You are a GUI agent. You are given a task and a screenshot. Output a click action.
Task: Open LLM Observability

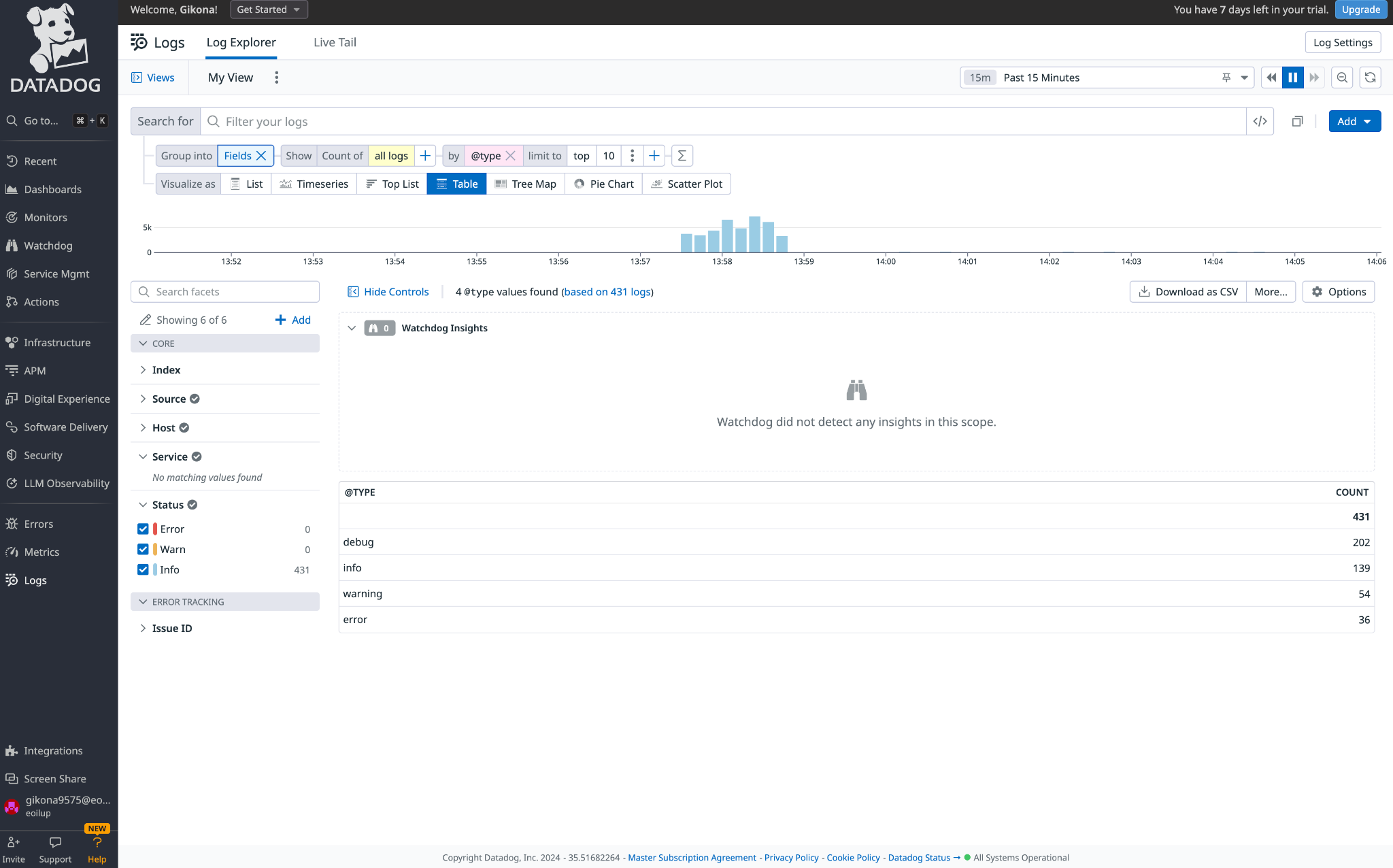[67, 484]
